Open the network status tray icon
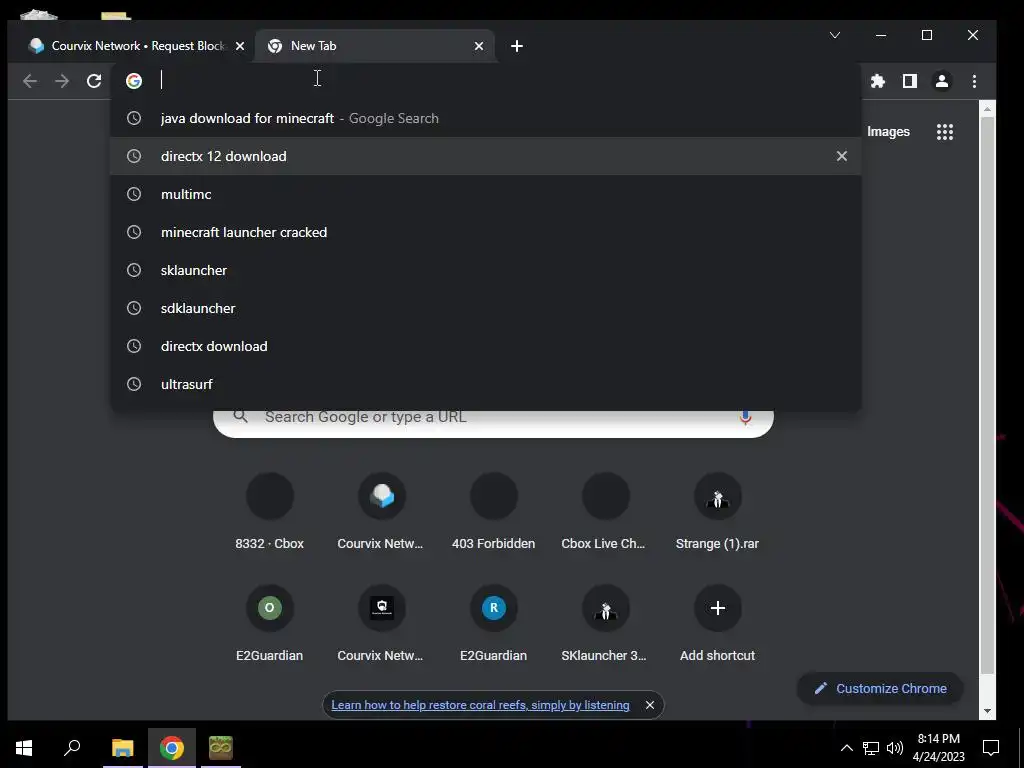The height and width of the screenshot is (768, 1024). click(x=871, y=748)
